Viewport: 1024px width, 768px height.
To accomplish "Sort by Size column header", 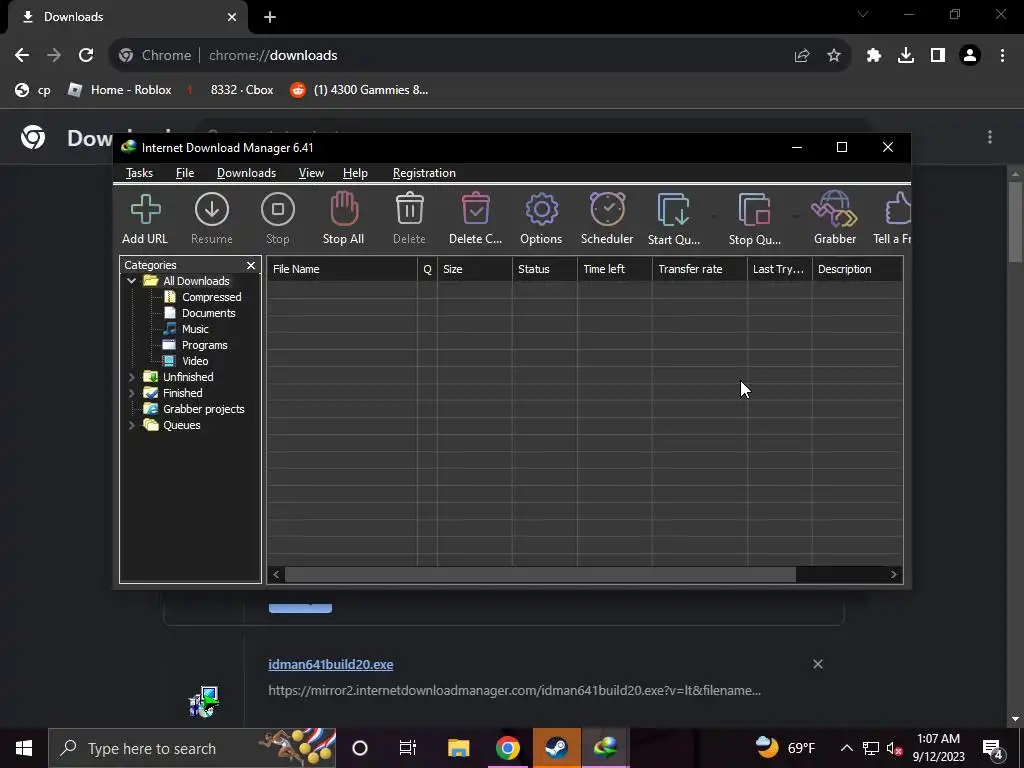I will coord(475,269).
